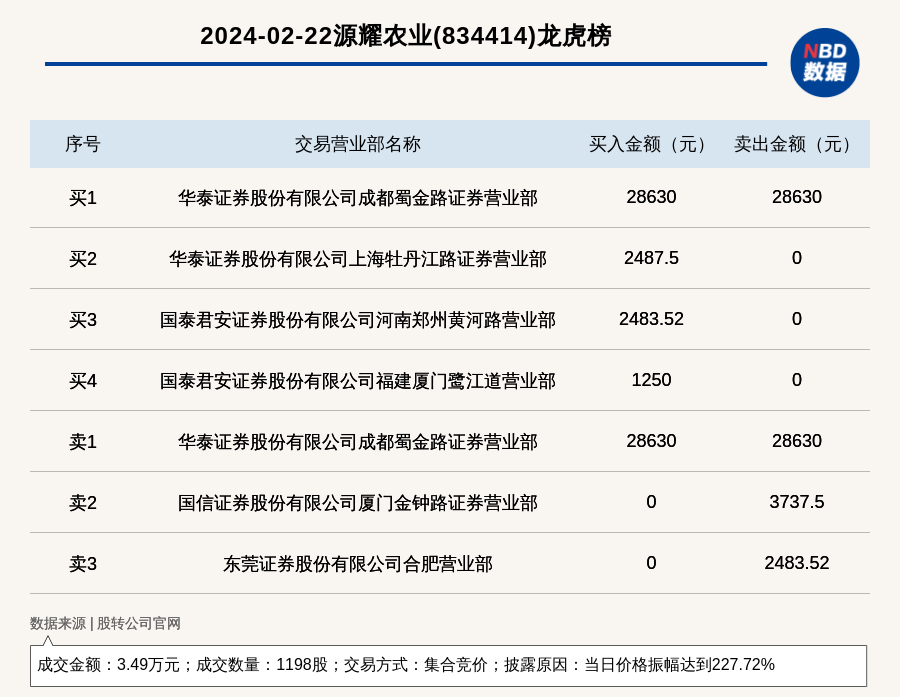Image resolution: width=900 pixels, height=697 pixels.
Task: Select 披露原因 227.72% amplitude text in footer
Action: [x=639, y=664]
